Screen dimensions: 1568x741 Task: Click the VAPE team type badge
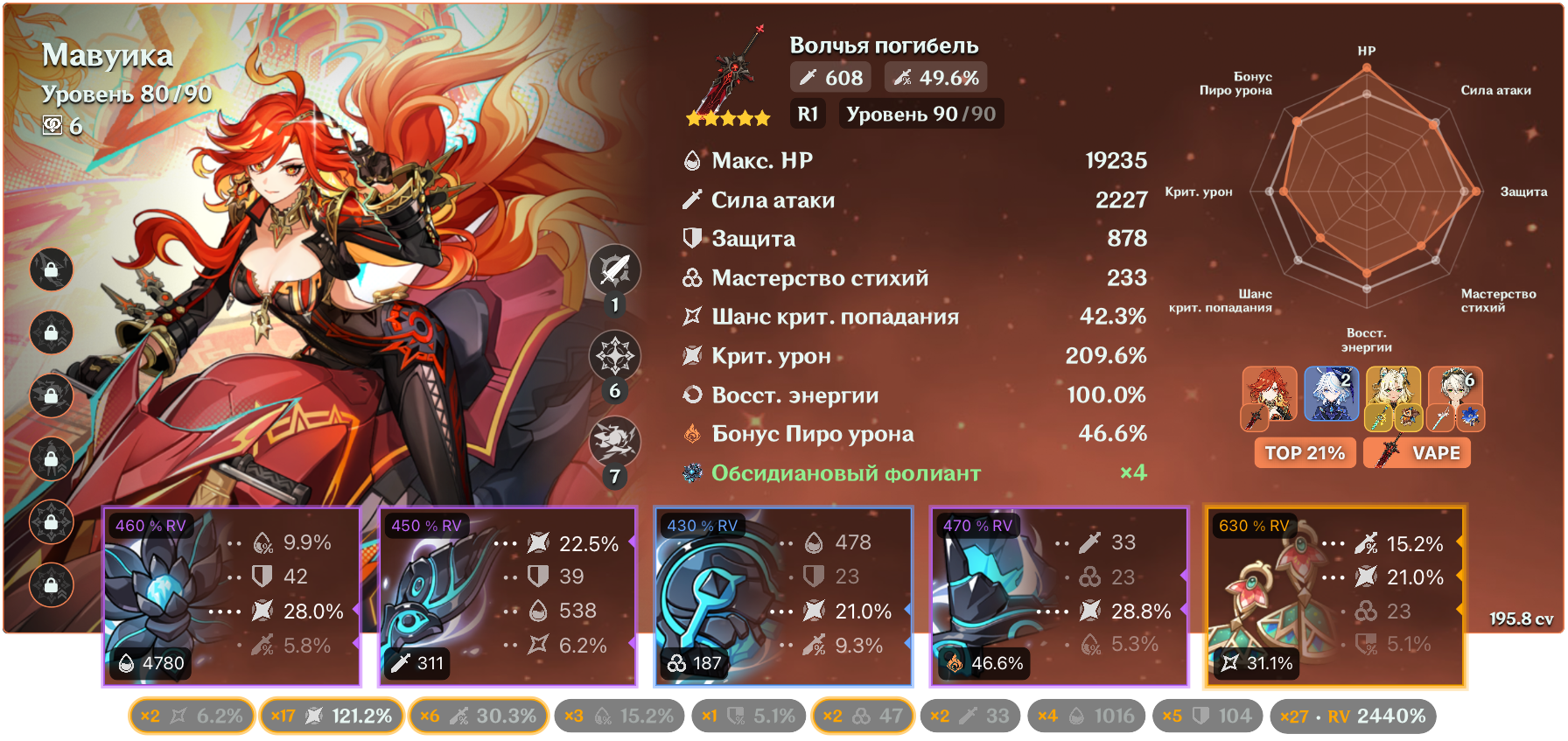click(1417, 453)
